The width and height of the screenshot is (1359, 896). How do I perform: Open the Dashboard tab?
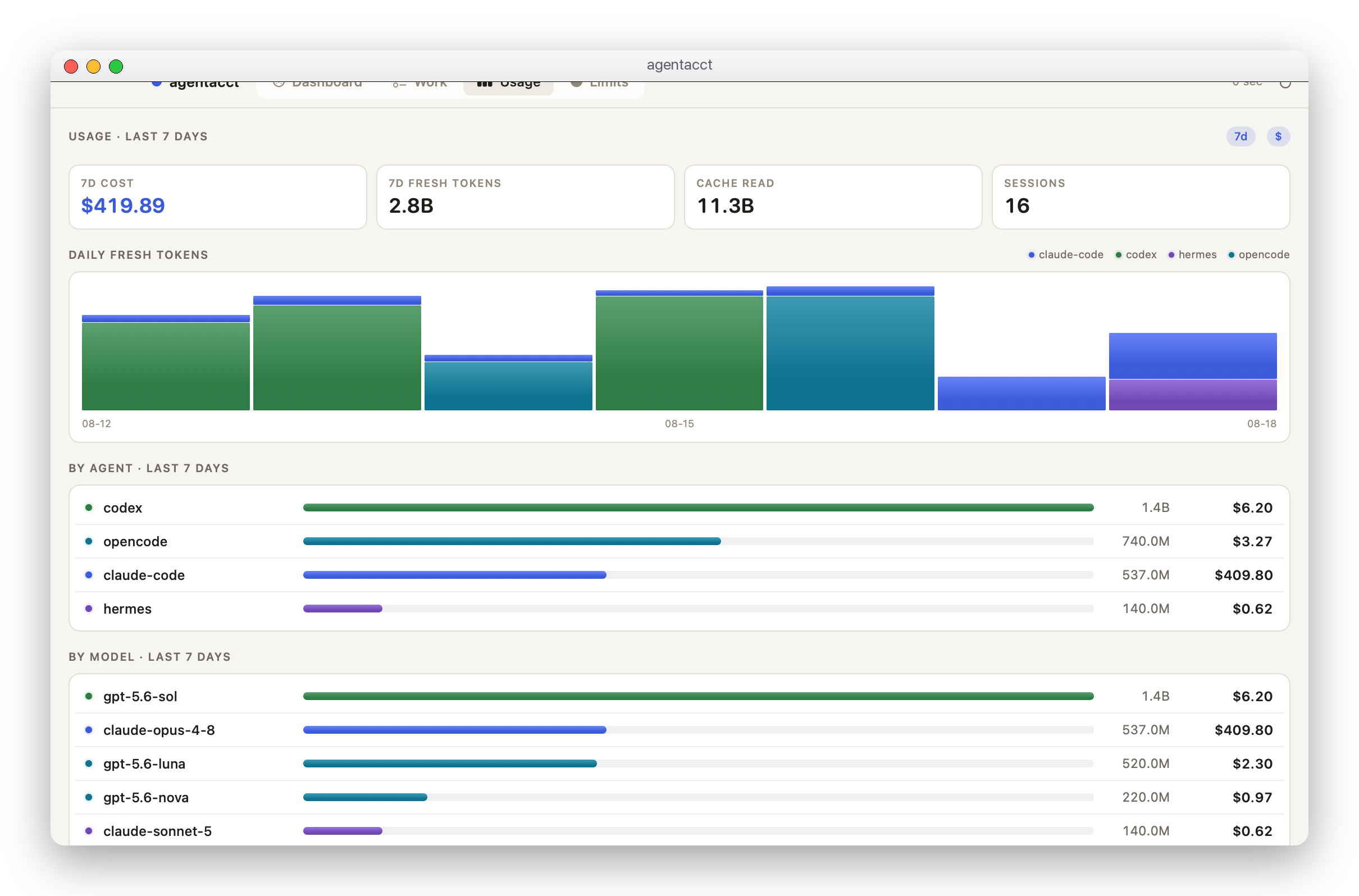click(x=318, y=86)
